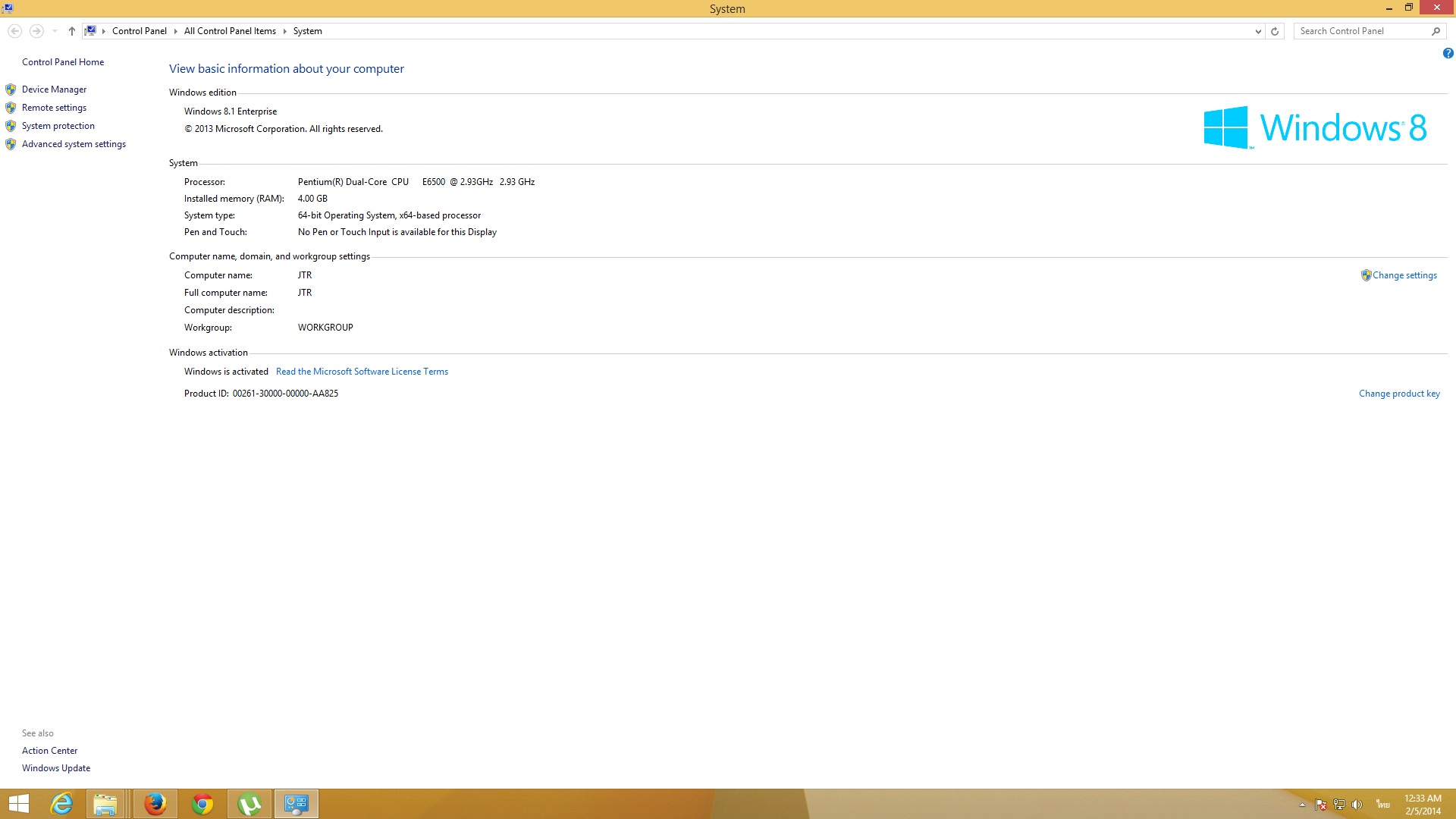Open Device Manager from sidebar
Screen dimensions: 1456x819
[x=54, y=89]
